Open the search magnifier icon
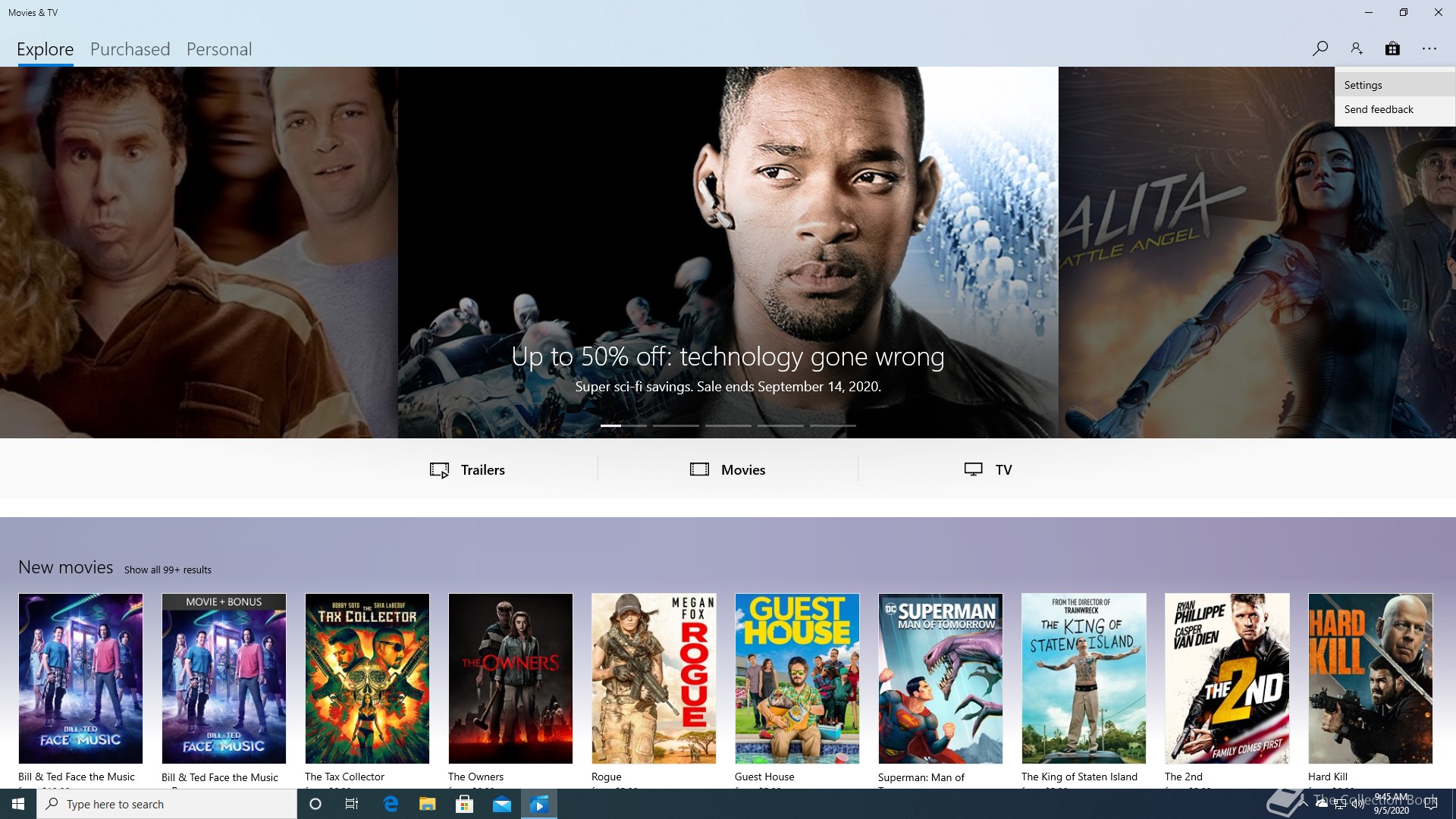 pos(1319,49)
